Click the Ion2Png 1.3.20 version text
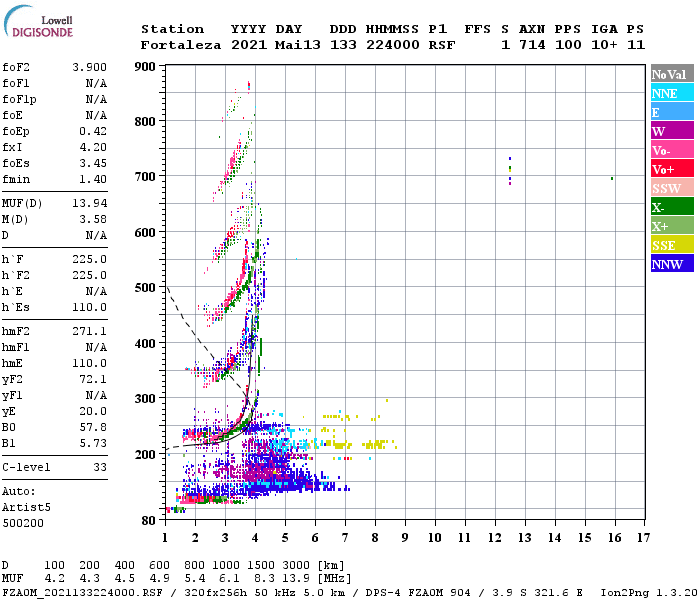 (x=650, y=593)
